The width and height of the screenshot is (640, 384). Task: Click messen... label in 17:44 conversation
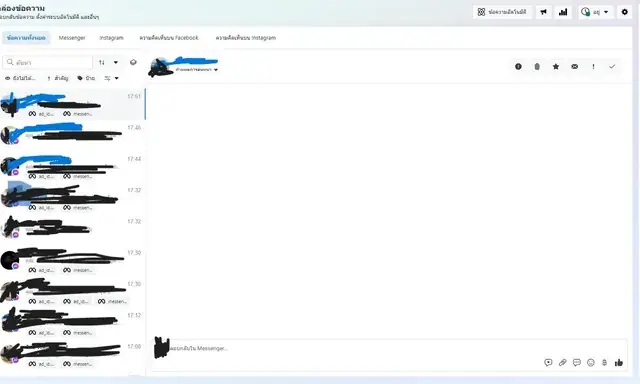pos(78,176)
